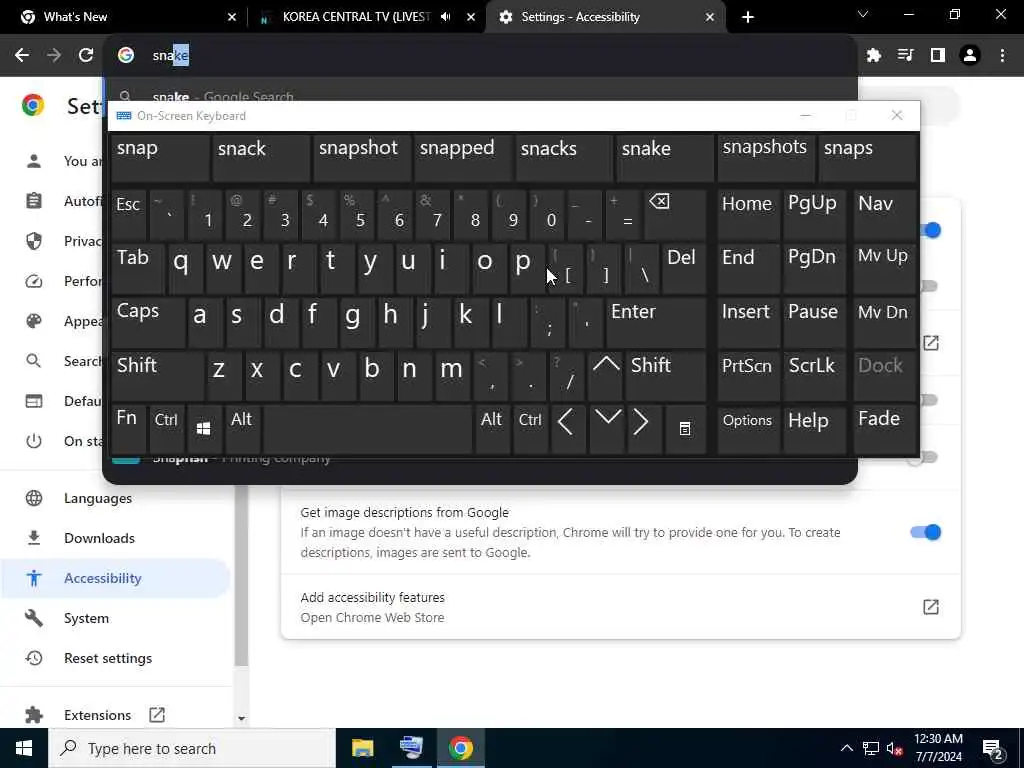This screenshot has height=768, width=1024.
Task: Click the network tray icon
Action: pyautogui.click(x=871, y=748)
